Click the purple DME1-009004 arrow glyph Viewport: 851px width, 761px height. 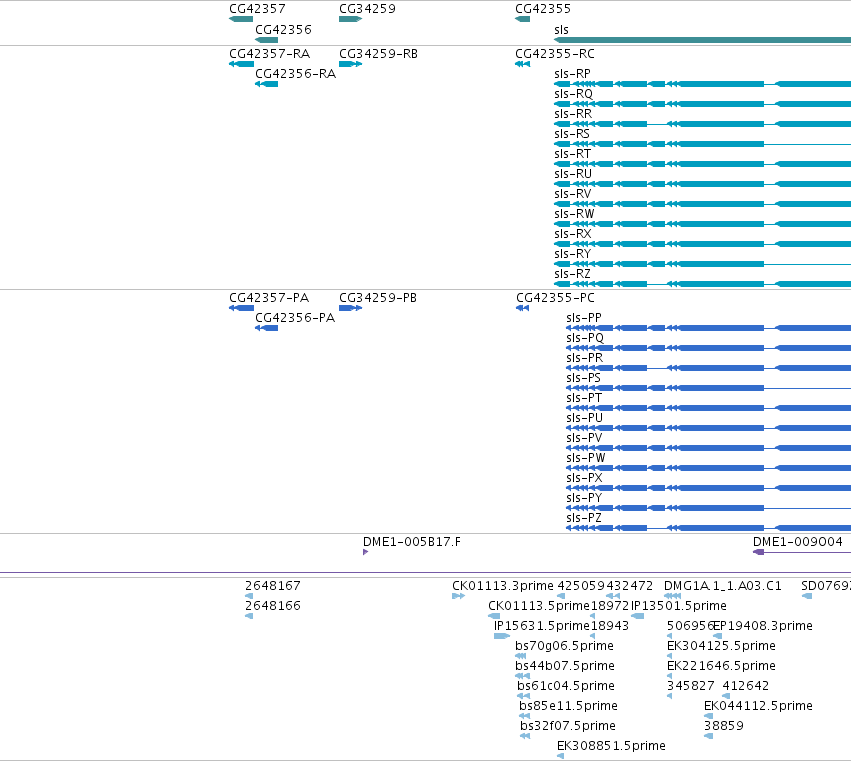pyautogui.click(x=759, y=552)
